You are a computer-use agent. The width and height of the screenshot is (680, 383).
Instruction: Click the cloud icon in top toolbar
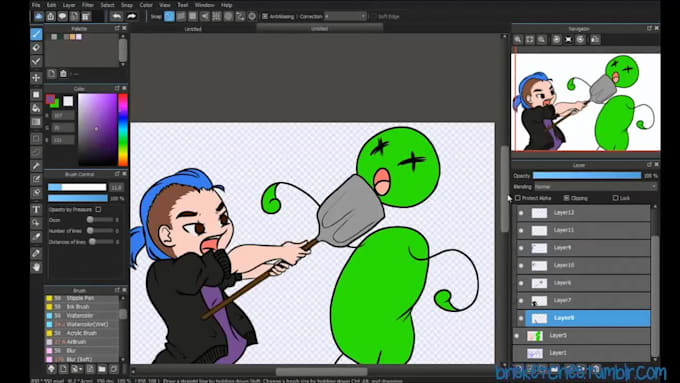(x=39, y=16)
